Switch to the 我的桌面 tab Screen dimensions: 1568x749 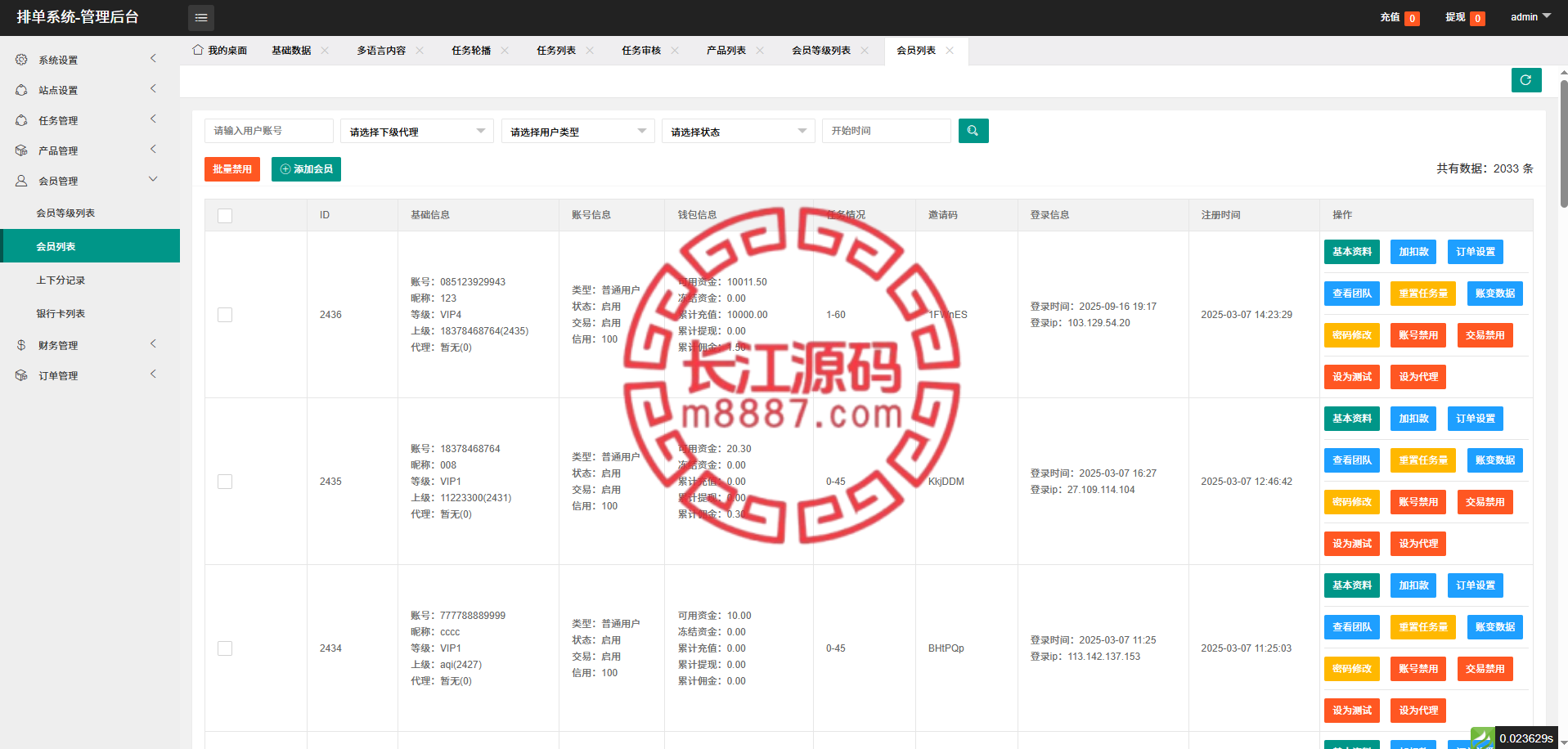coord(220,51)
